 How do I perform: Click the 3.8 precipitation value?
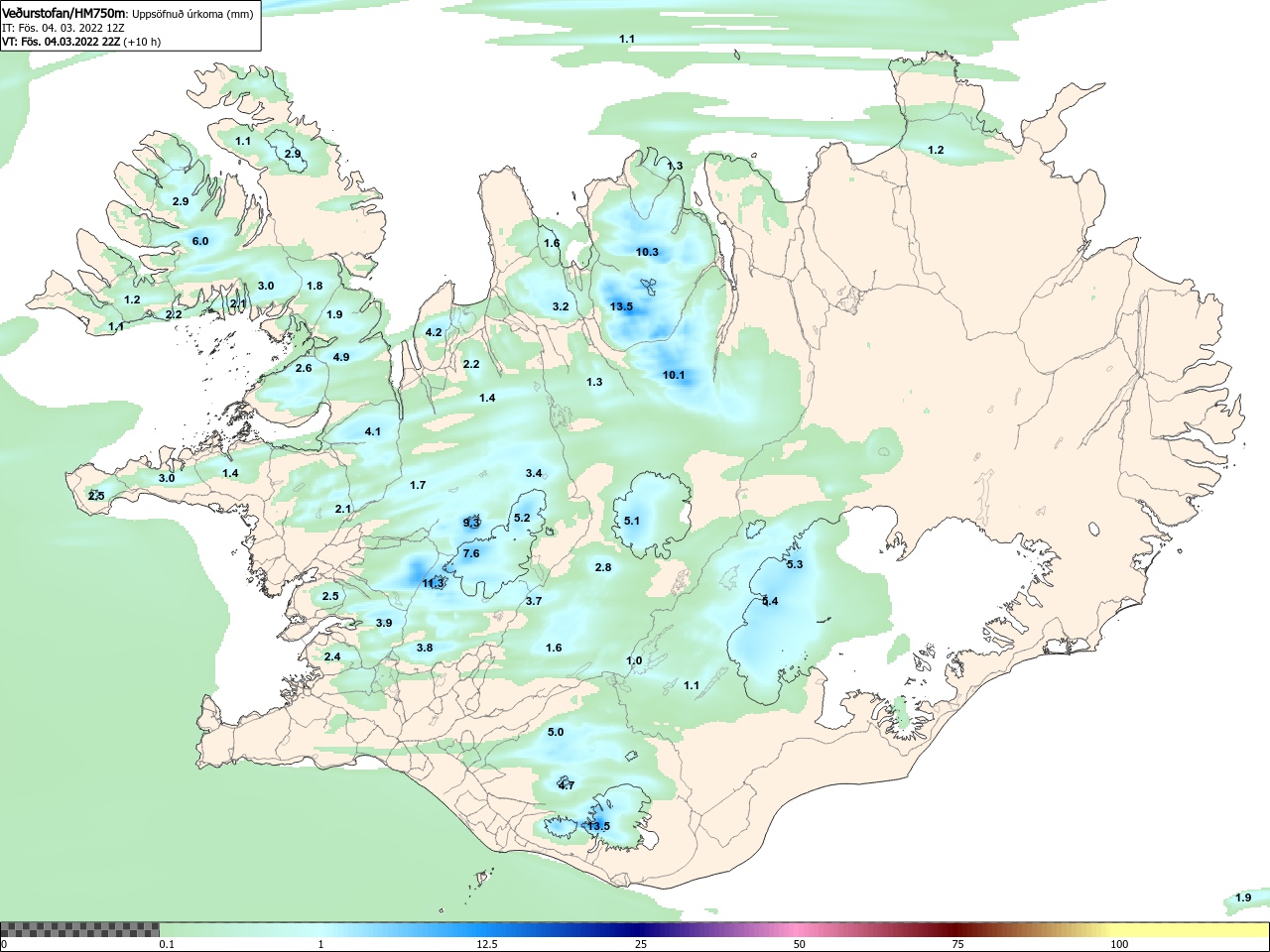pos(425,648)
